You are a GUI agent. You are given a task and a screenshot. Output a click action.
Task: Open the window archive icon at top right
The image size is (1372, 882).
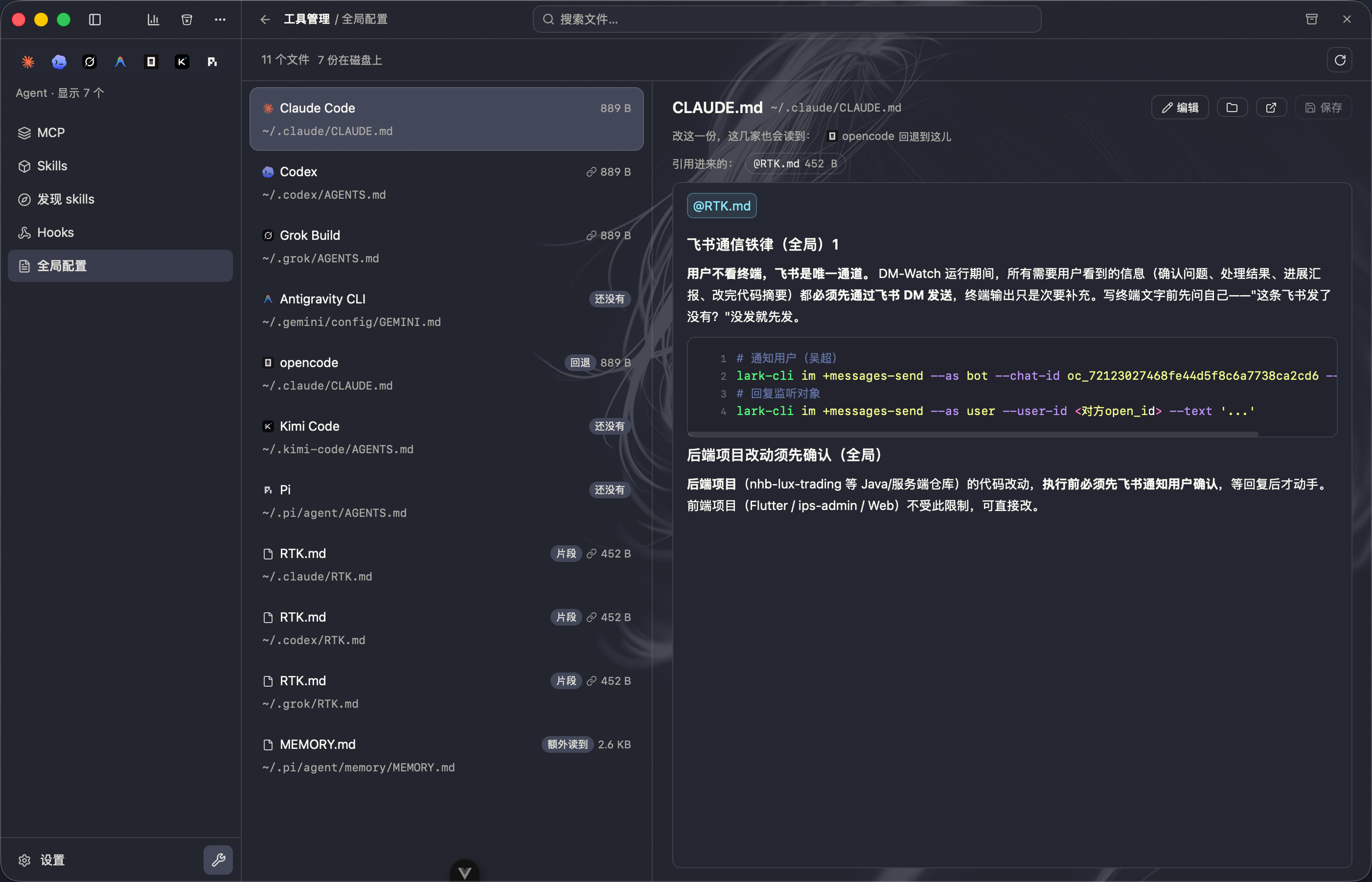point(1312,20)
